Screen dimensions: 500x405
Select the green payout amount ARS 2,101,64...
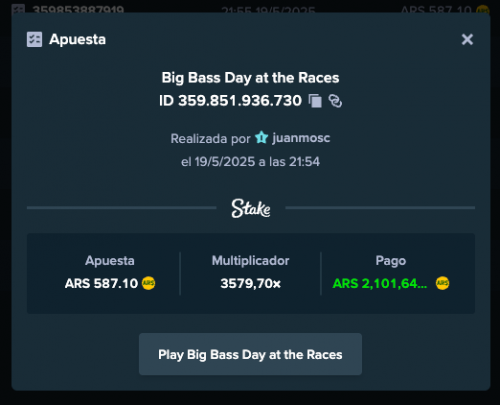(x=380, y=284)
